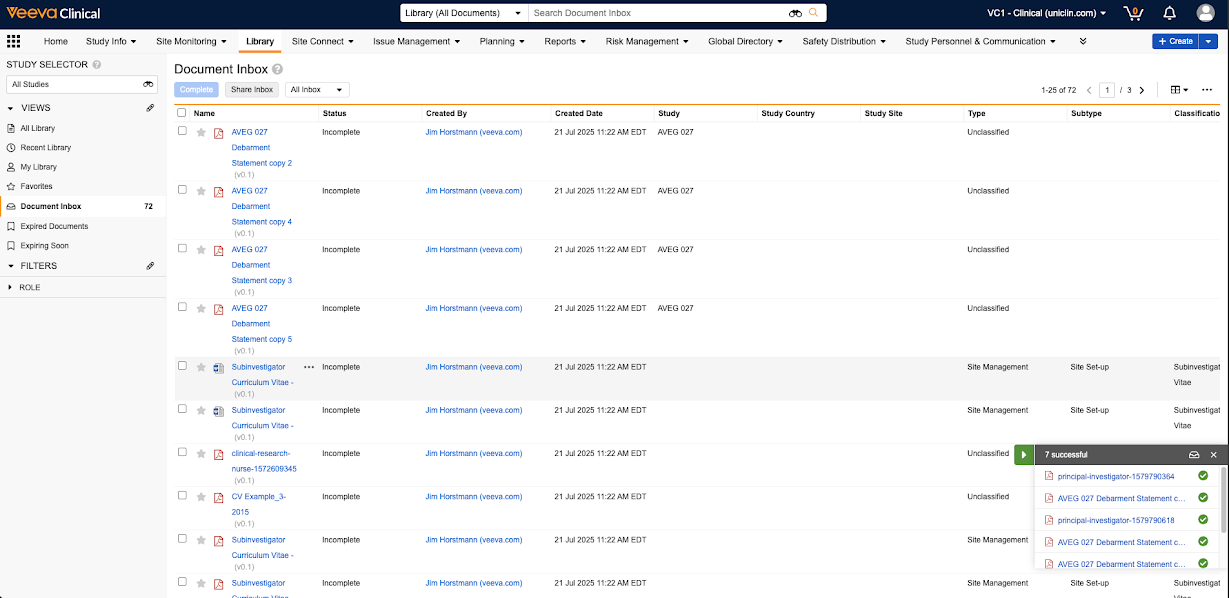Open the Site Monitoring menu
The image size is (1229, 598).
191,41
